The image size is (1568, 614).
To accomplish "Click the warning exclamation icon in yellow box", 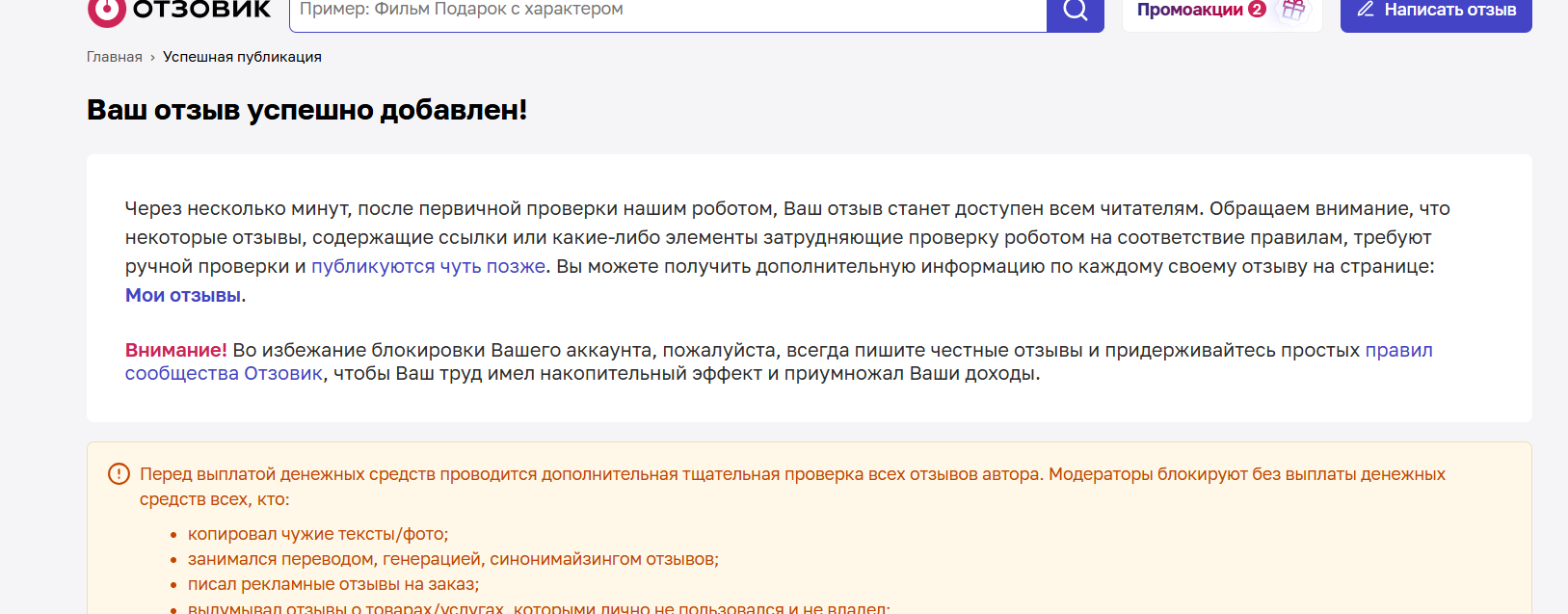I will (119, 474).
